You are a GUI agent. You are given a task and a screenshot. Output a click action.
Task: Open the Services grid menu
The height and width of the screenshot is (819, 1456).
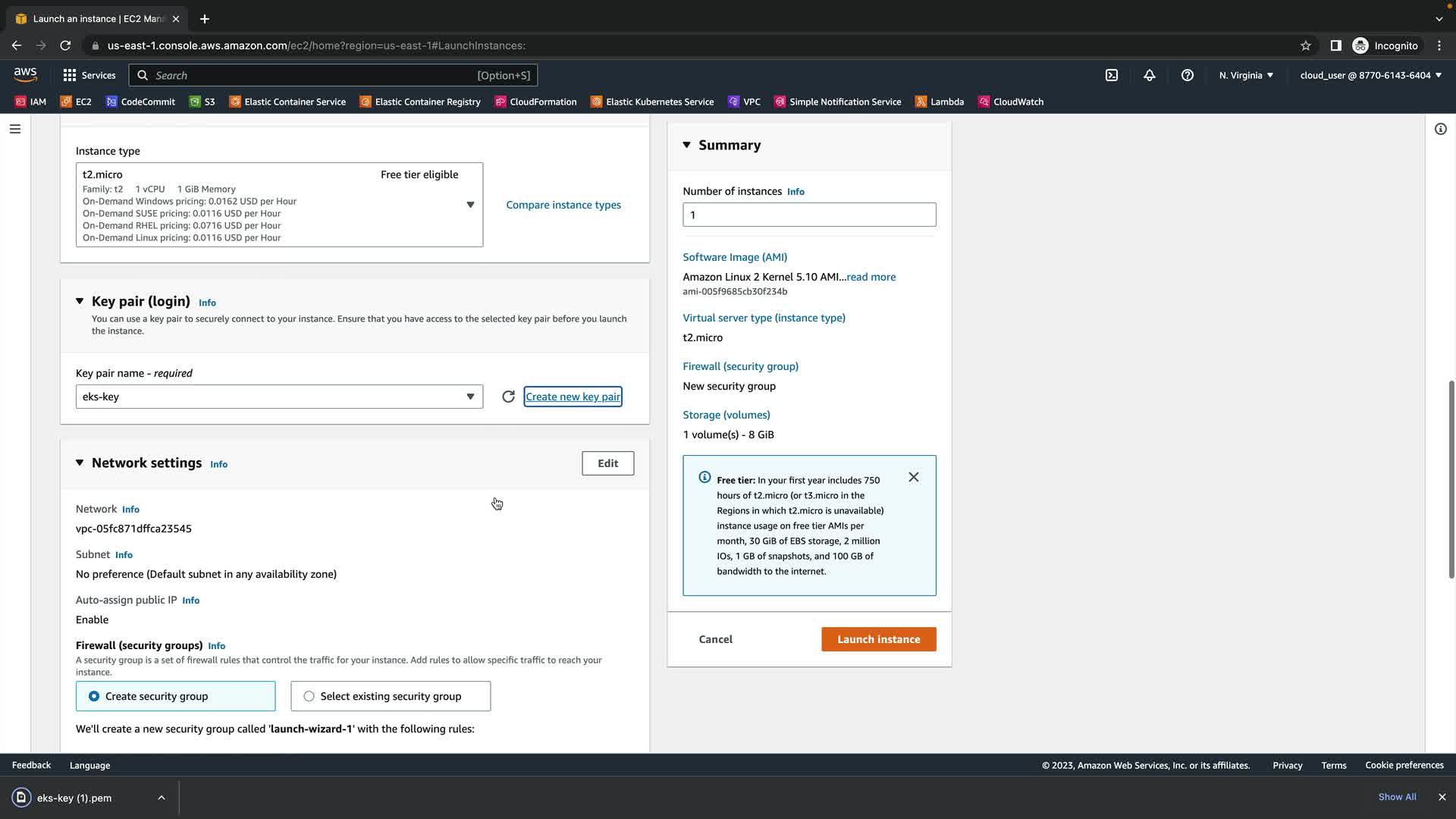click(89, 75)
